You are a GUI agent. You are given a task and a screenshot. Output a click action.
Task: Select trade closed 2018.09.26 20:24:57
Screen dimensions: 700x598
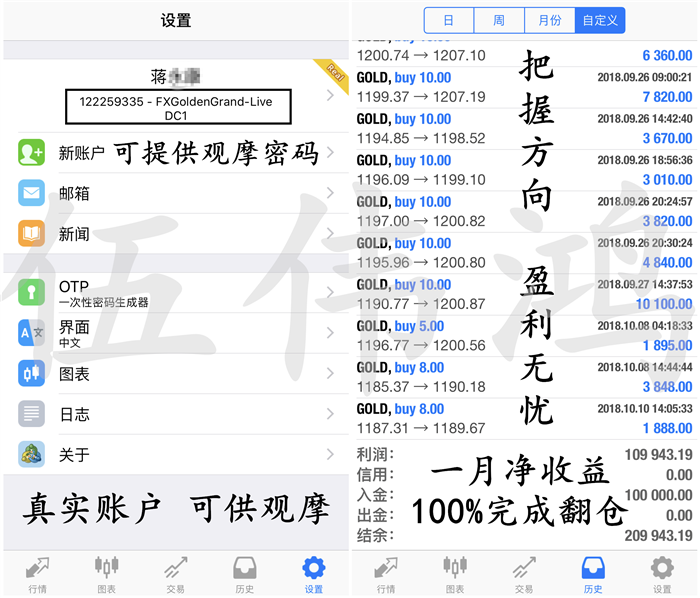(525, 212)
